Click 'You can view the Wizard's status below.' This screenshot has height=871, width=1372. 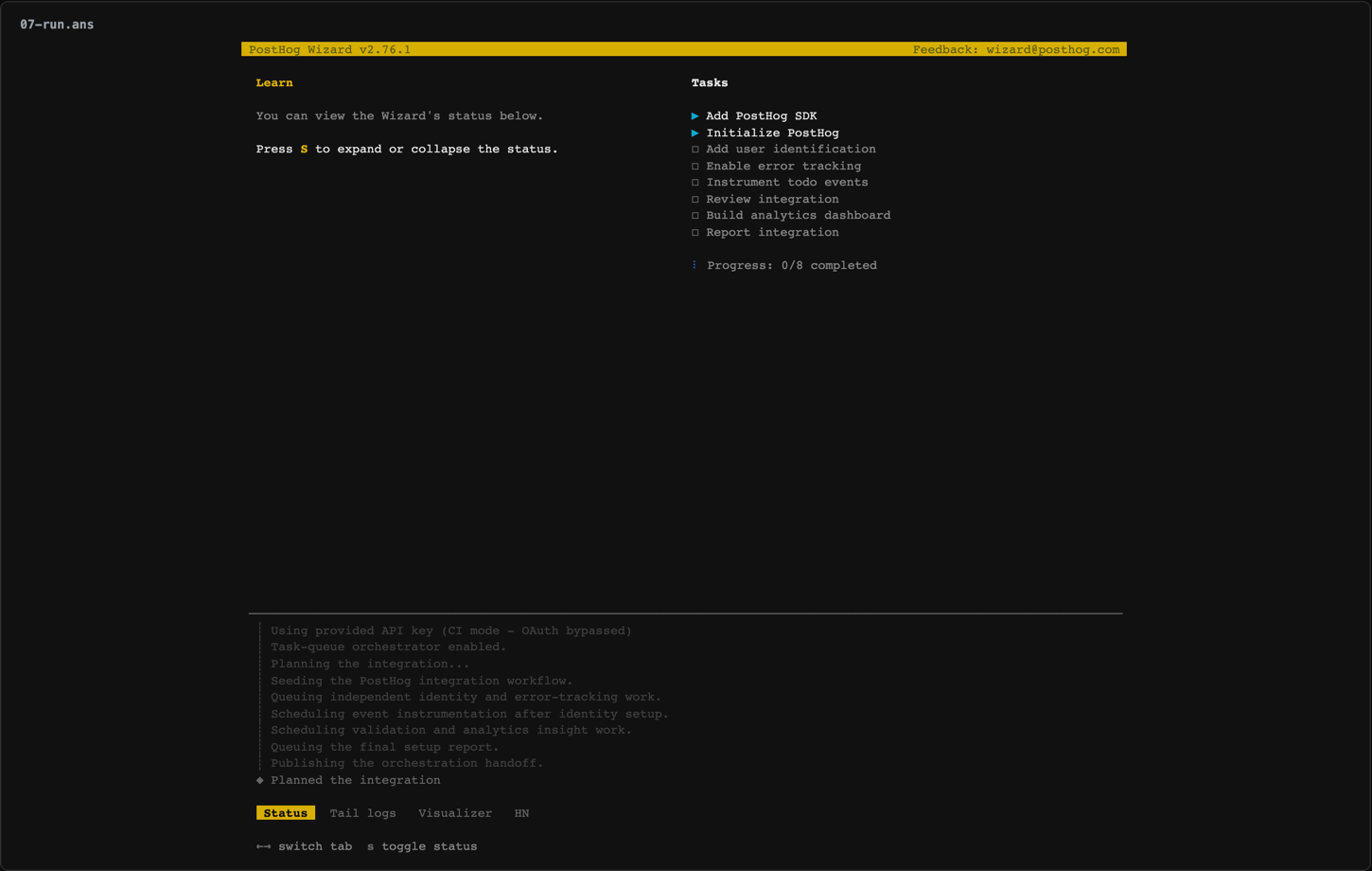[x=399, y=116]
